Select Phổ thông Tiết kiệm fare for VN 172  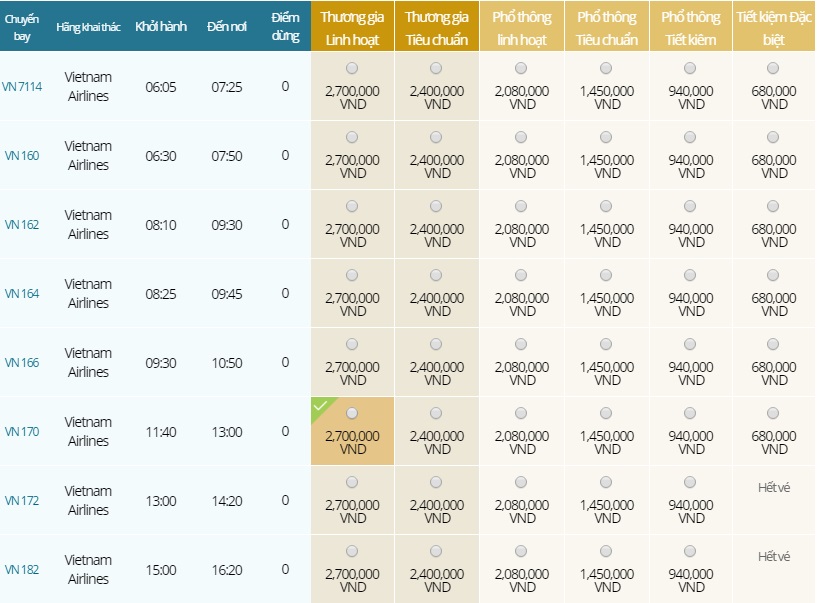pos(690,482)
